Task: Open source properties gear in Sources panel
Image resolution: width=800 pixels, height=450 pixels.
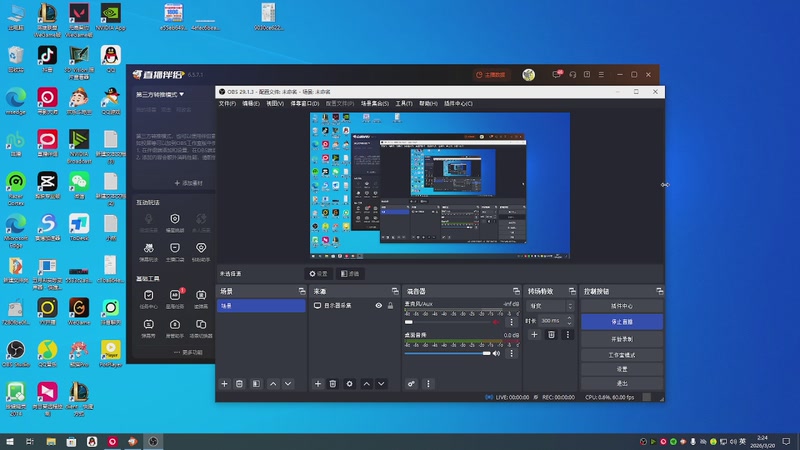Action: [x=349, y=384]
